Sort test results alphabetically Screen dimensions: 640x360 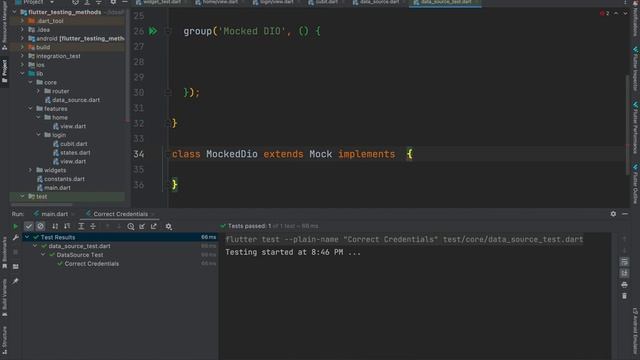pyautogui.click(x=55, y=226)
